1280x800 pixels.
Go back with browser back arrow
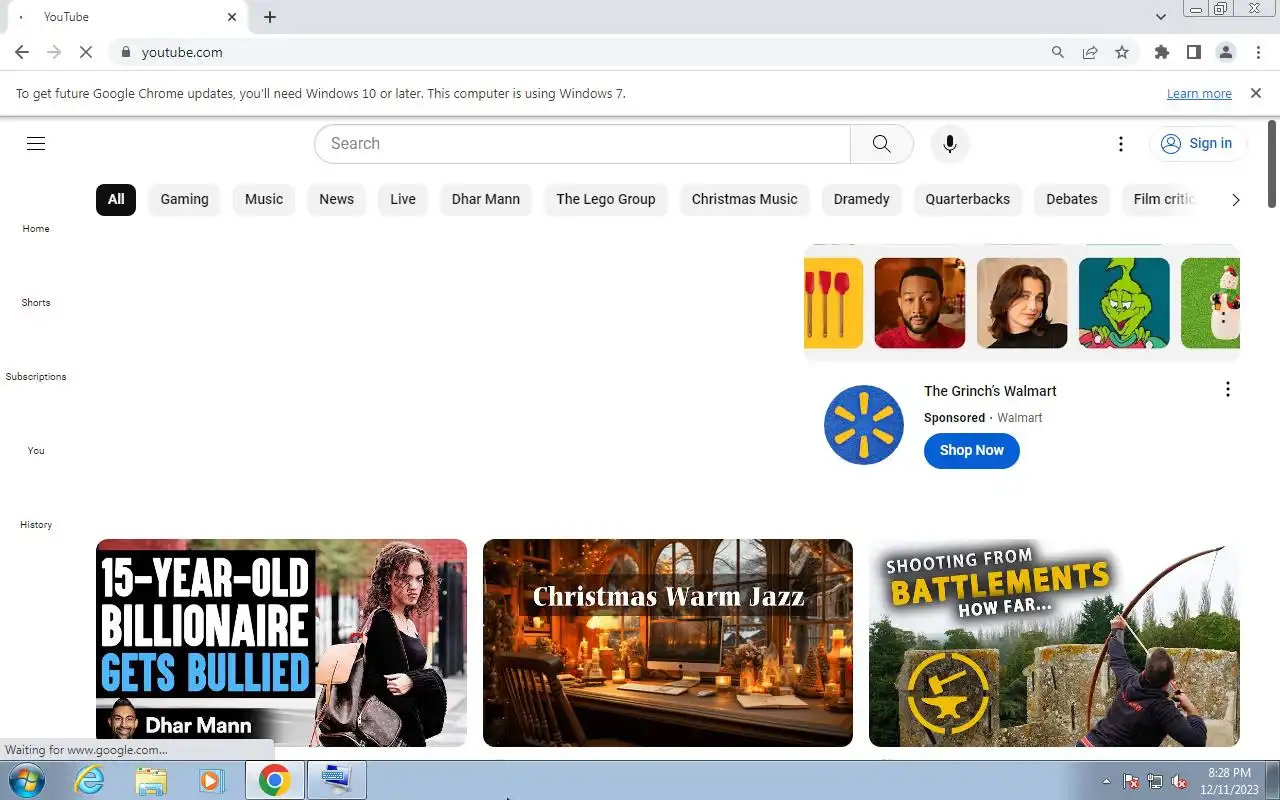click(22, 52)
